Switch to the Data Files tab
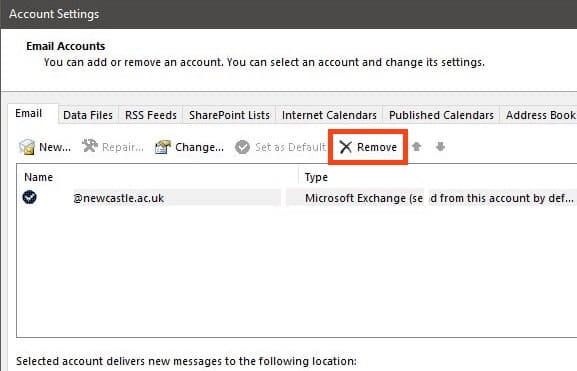 88,115
